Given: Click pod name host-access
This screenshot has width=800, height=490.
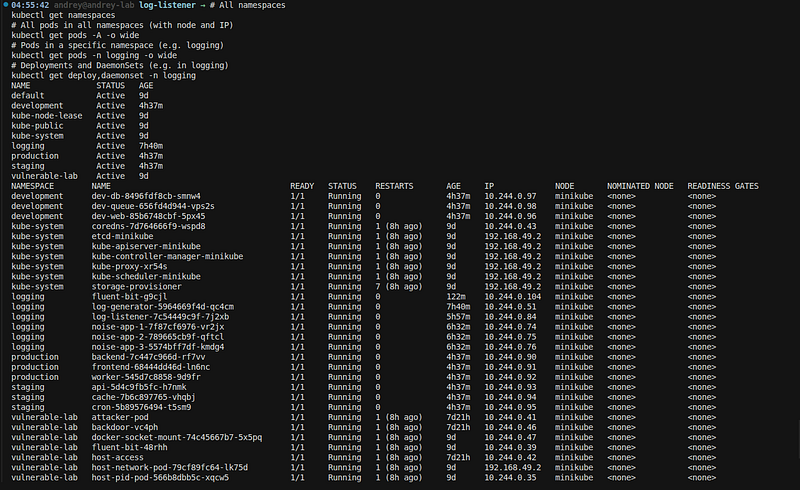Looking at the screenshot, I should click(x=118, y=457).
